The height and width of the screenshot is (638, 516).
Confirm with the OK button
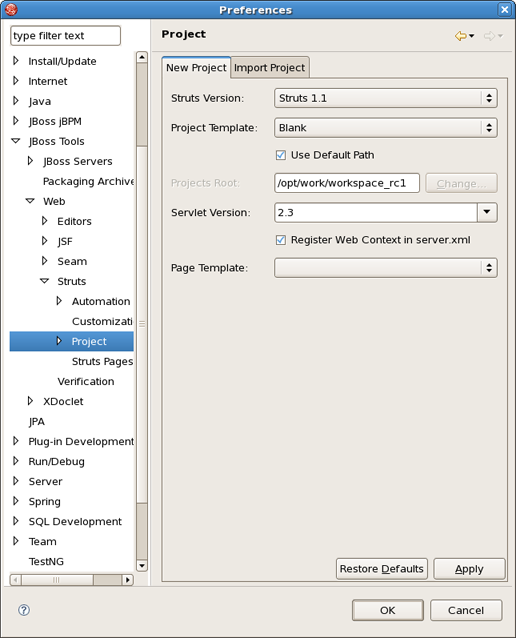point(387,610)
